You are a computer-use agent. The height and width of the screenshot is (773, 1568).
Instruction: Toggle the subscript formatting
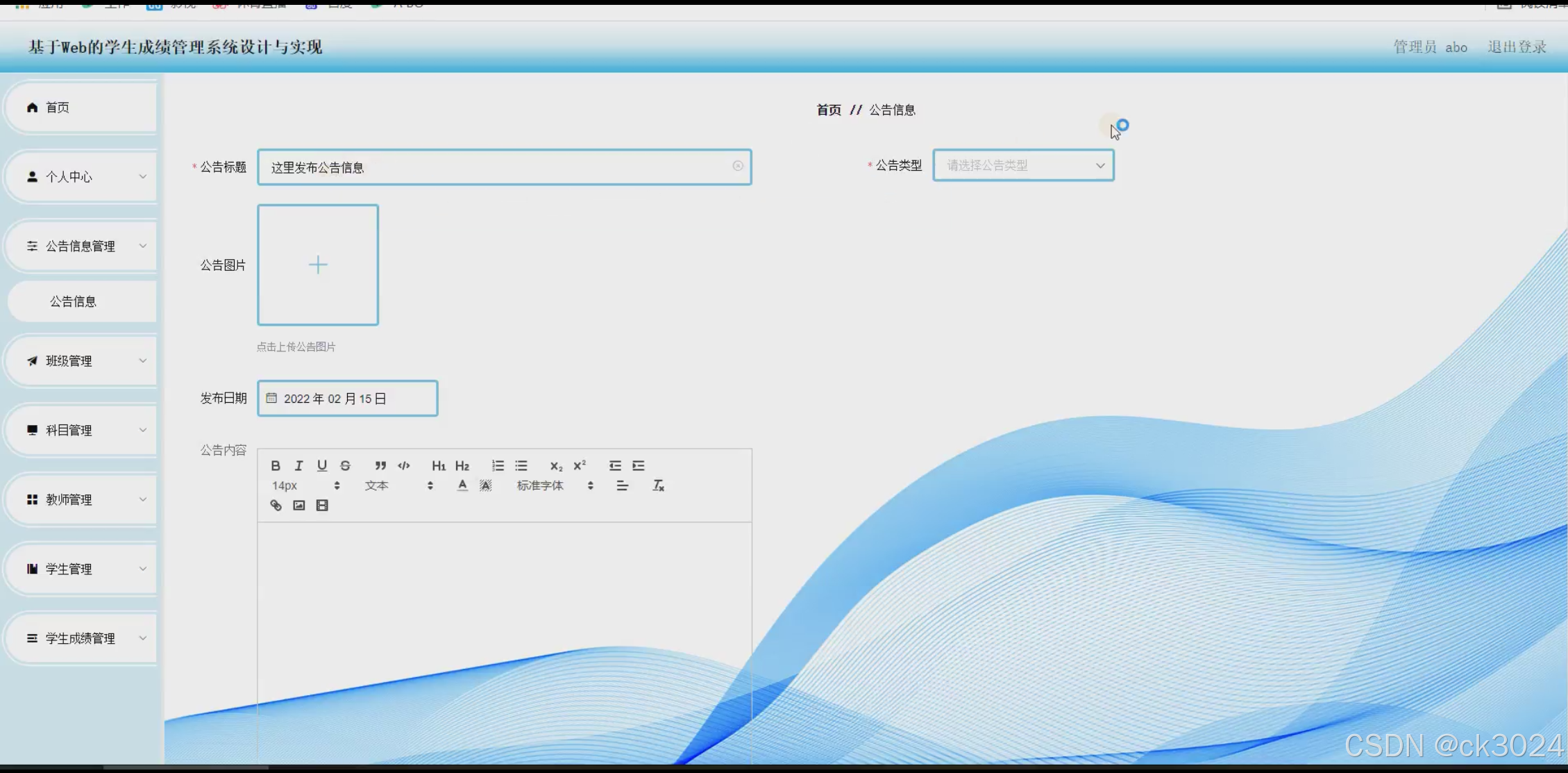[x=555, y=465]
